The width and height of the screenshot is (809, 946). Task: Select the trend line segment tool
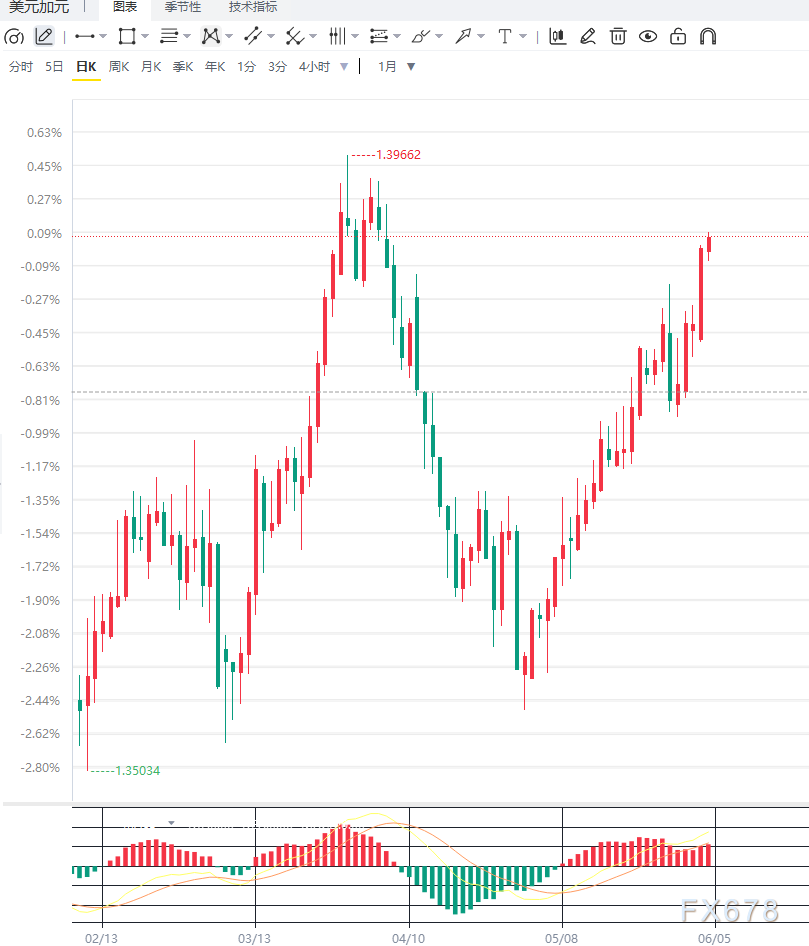(x=253, y=36)
